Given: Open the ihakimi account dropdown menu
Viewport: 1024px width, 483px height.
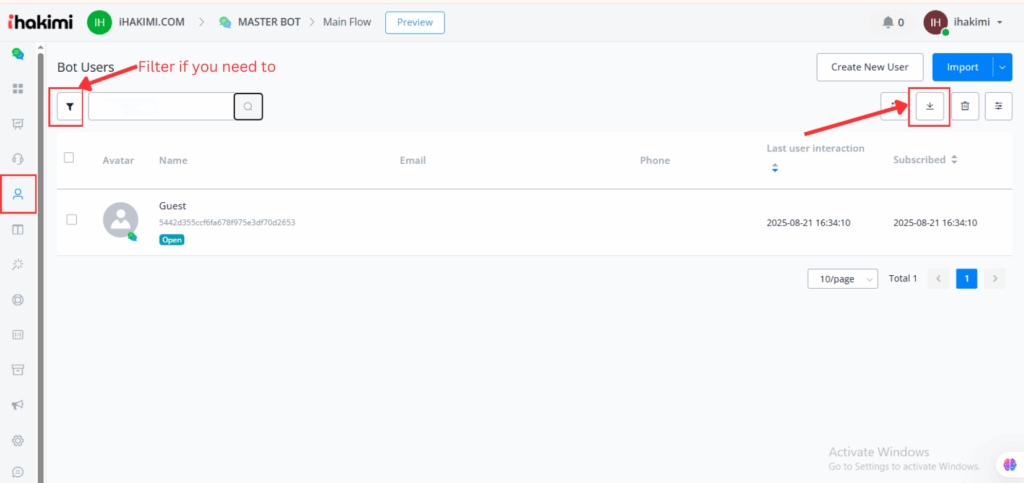Looking at the screenshot, I should point(965,22).
